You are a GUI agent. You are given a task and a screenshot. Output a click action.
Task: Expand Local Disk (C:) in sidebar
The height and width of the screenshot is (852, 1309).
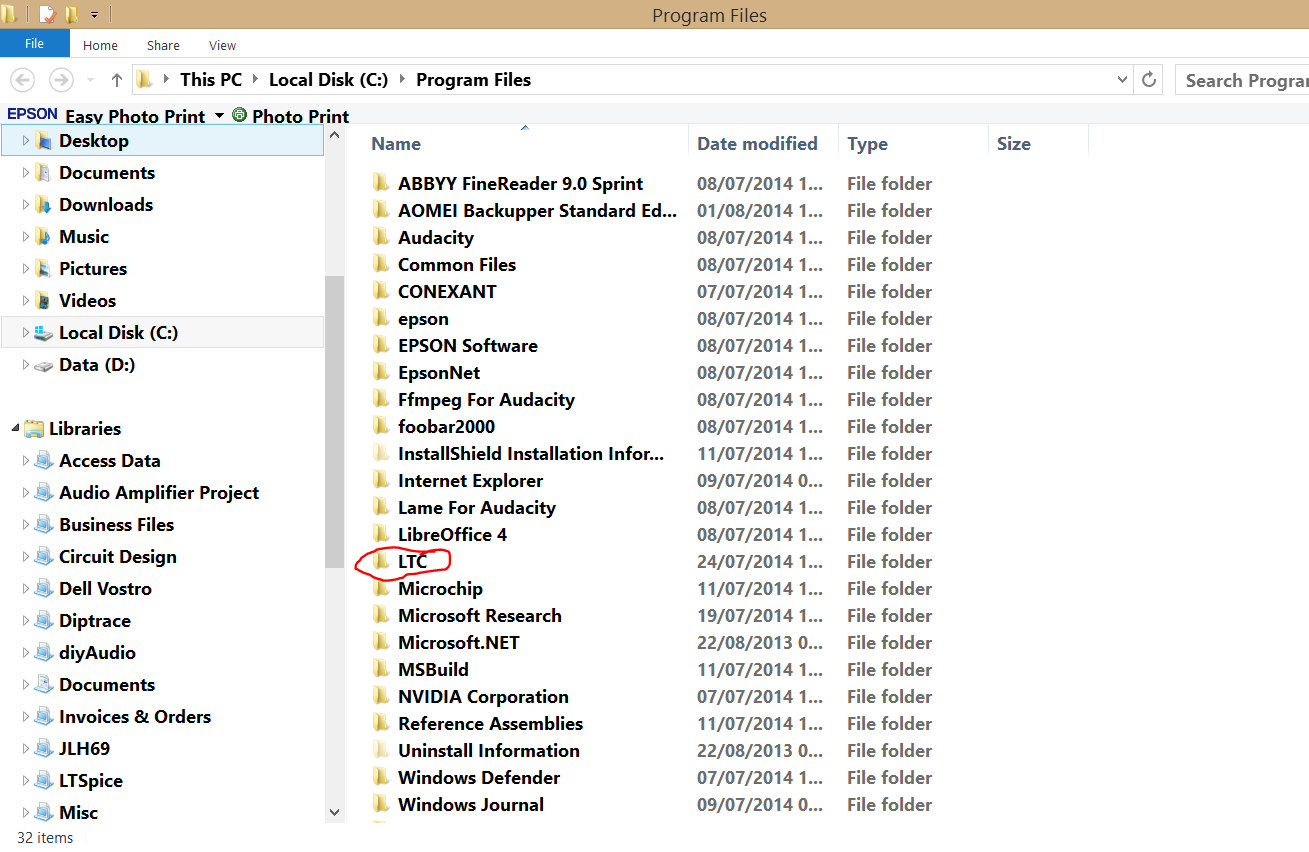[x=26, y=333]
